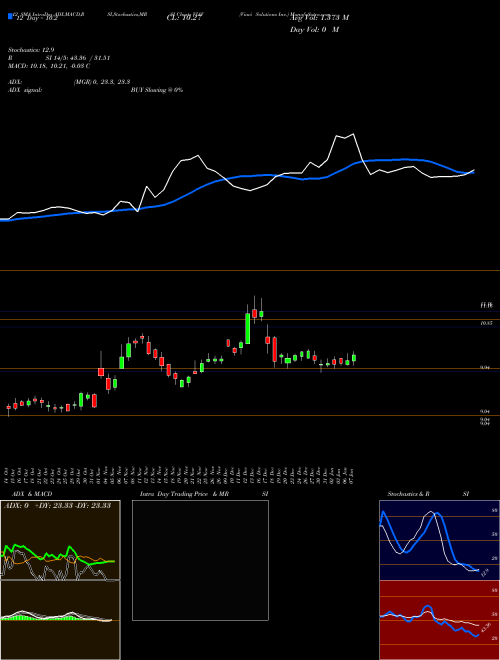Click the tallest green candlestick in the price chart
The image size is (500, 660).
(247, 328)
